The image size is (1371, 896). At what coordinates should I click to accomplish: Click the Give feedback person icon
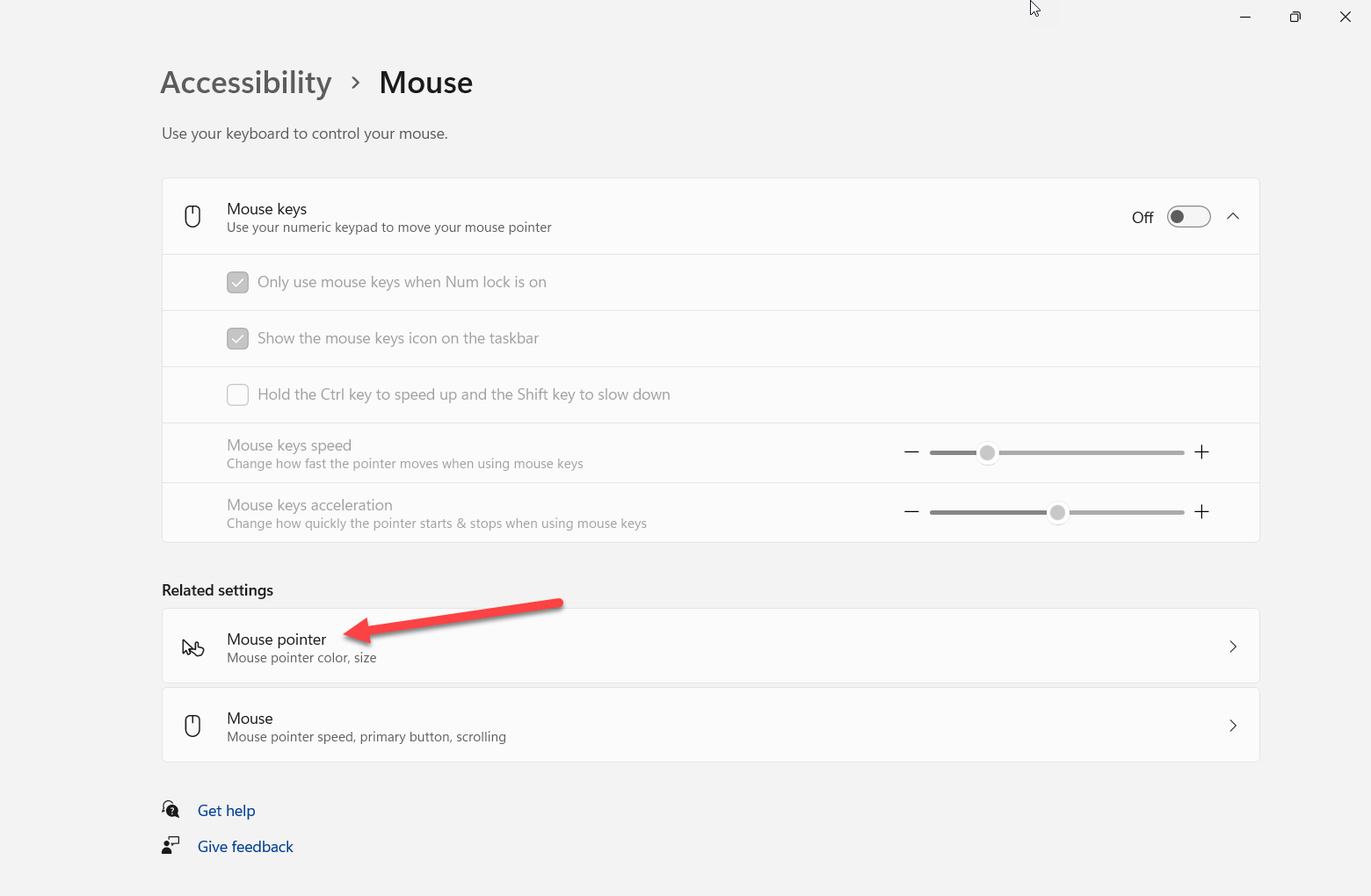point(170,845)
